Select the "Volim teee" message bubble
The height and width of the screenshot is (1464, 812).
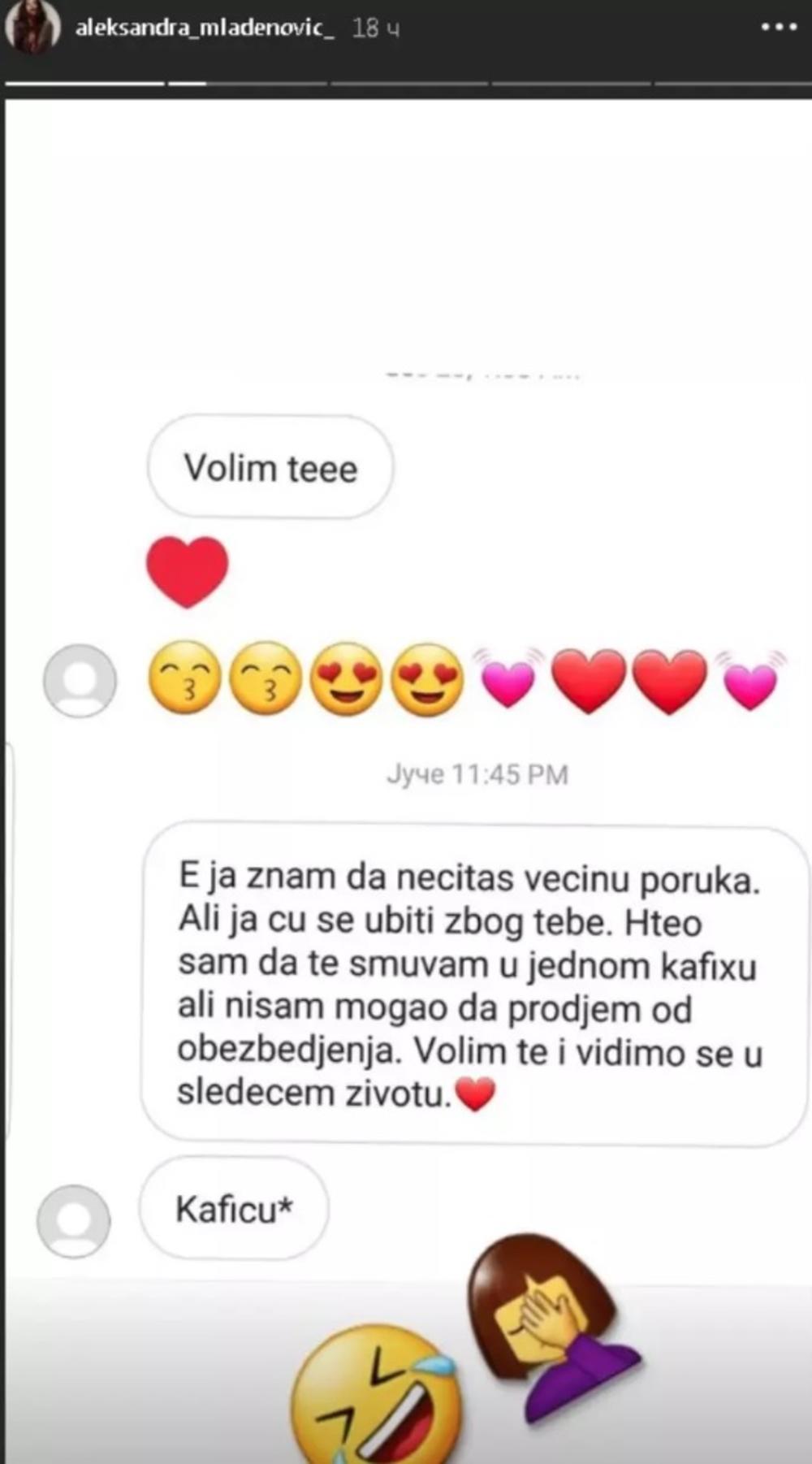click(x=270, y=467)
